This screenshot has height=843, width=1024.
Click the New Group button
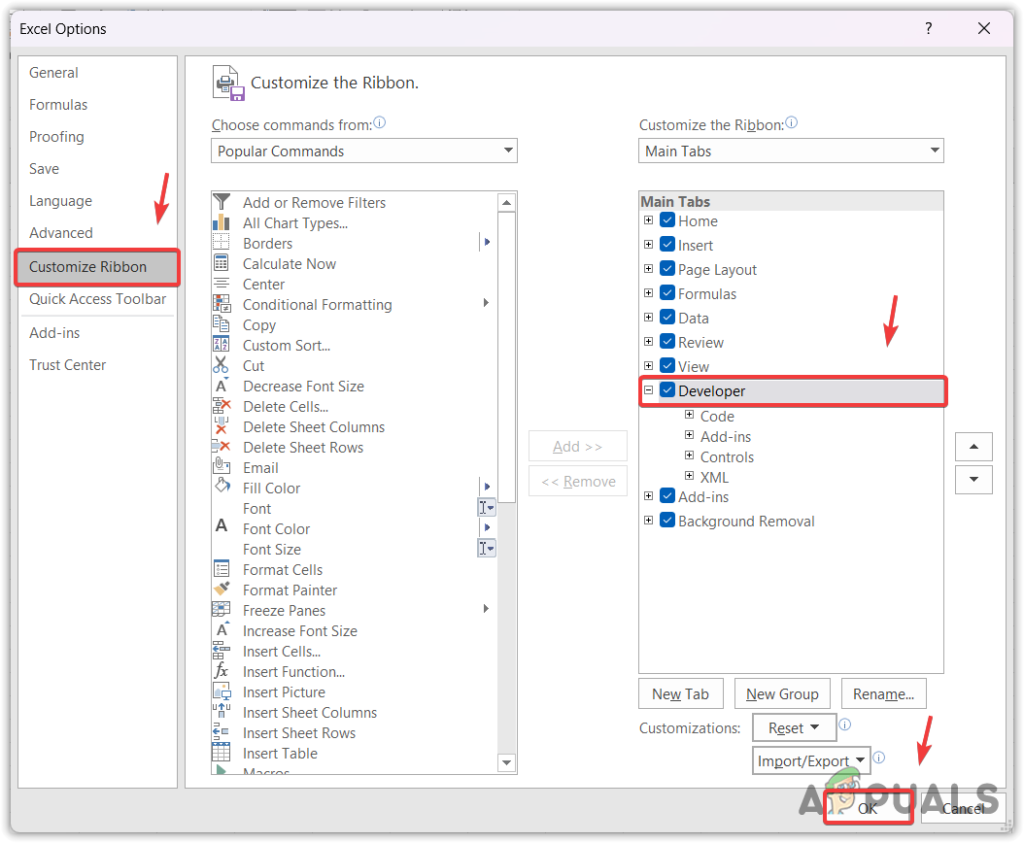[782, 693]
